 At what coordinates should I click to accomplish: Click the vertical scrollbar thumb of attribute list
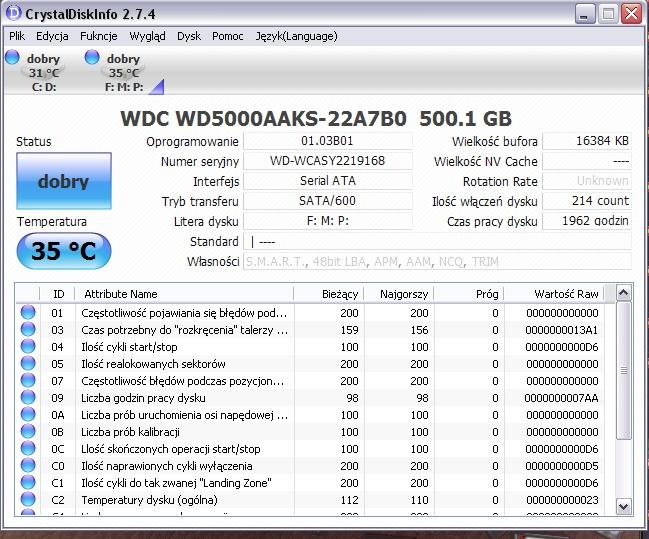tap(623, 371)
